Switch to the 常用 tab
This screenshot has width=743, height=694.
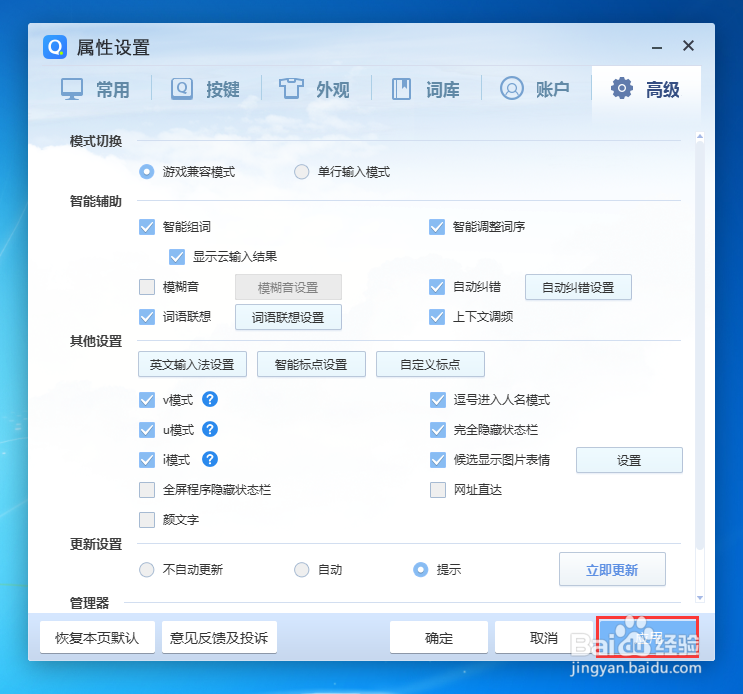[x=96, y=89]
